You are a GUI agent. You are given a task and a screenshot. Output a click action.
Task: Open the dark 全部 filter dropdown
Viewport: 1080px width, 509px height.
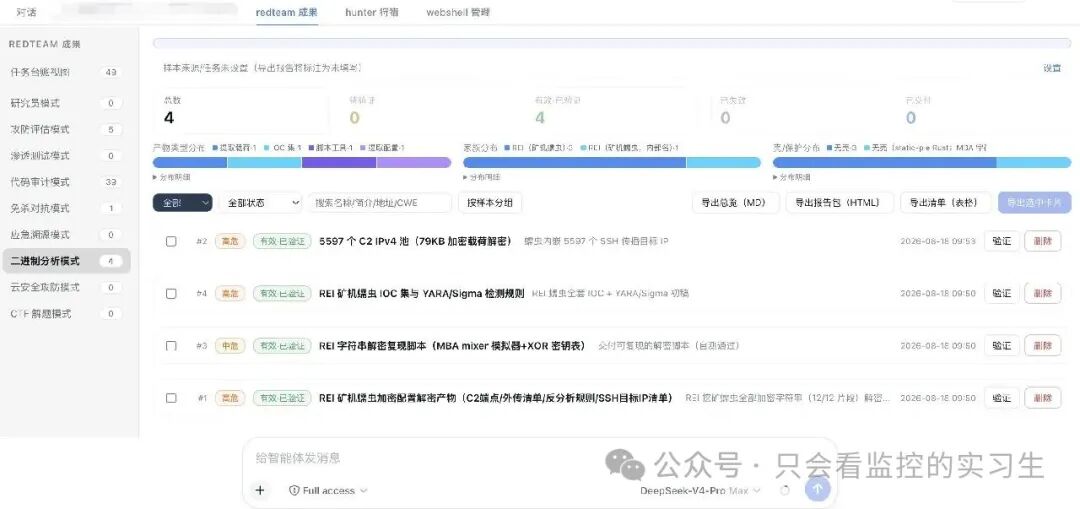pyautogui.click(x=183, y=202)
